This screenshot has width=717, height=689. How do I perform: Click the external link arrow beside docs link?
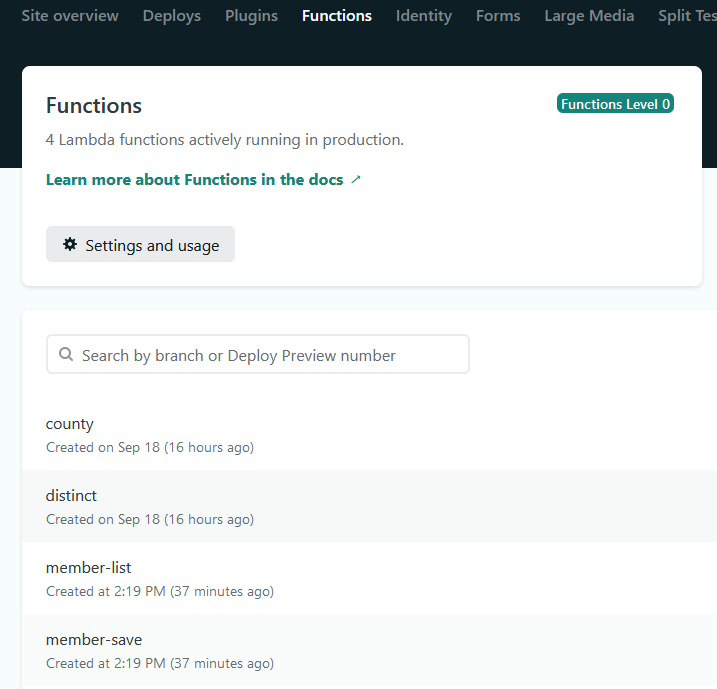point(356,180)
